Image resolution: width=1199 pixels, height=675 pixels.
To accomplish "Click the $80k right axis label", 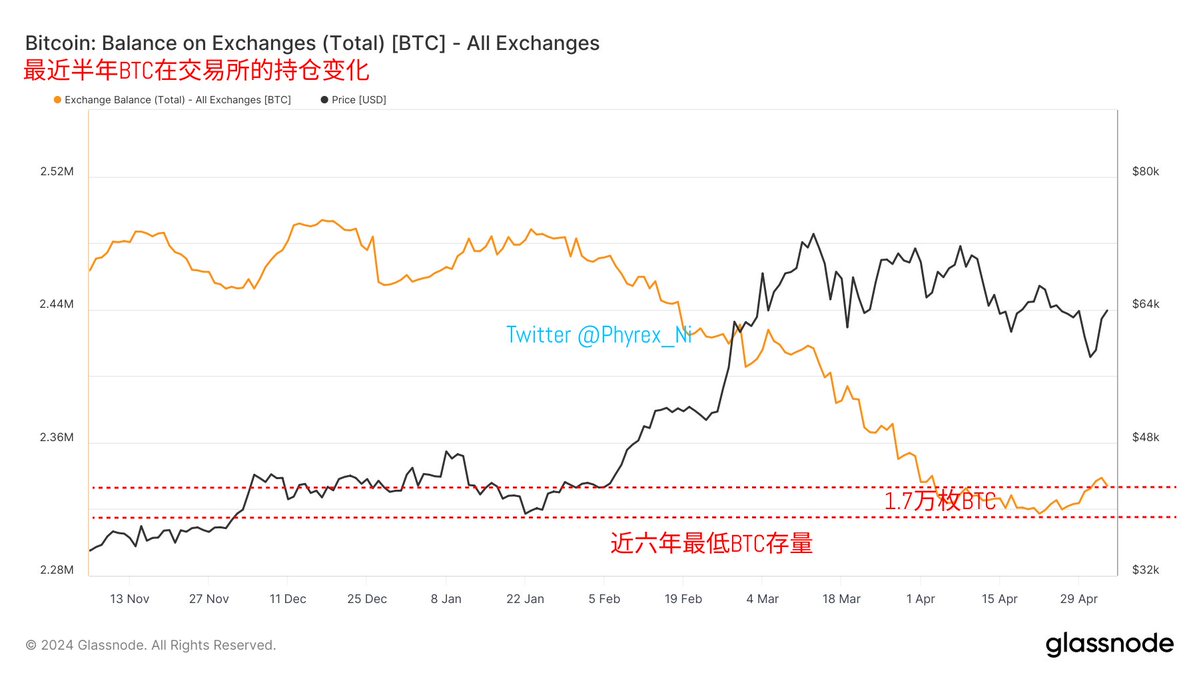I will click(1145, 172).
